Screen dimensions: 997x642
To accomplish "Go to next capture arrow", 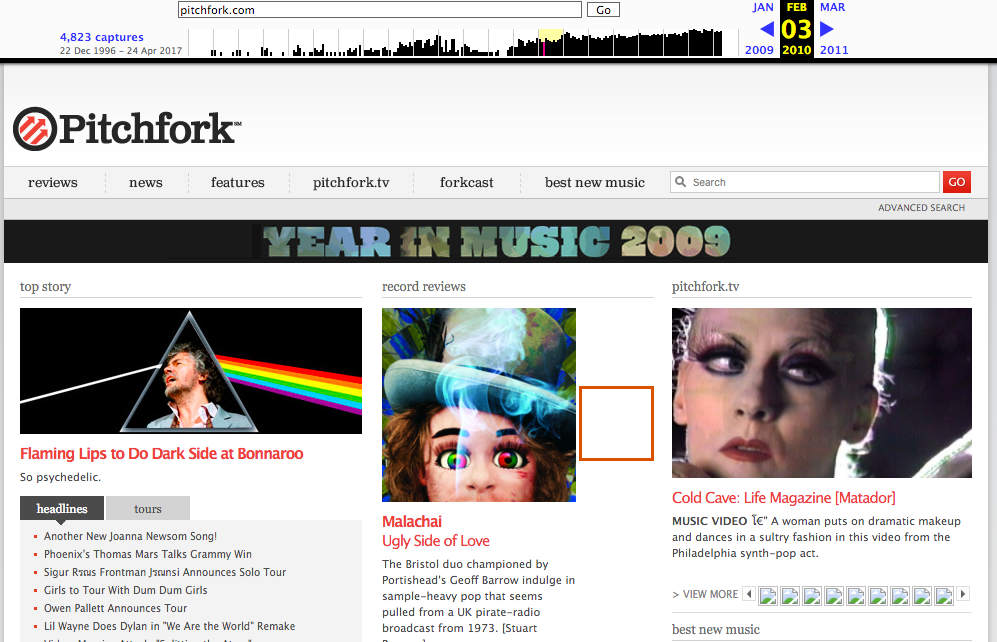I will tap(827, 29).
